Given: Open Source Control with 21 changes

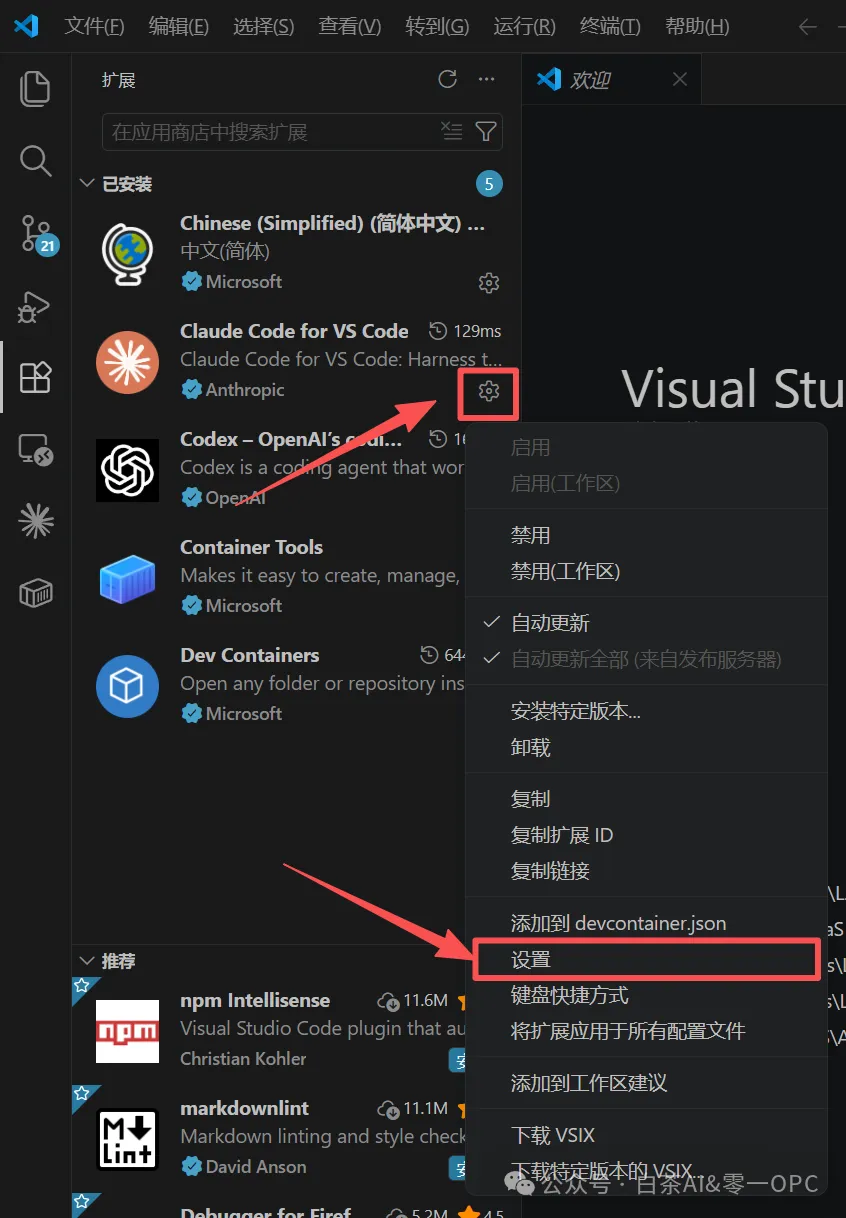Looking at the screenshot, I should coord(36,233).
